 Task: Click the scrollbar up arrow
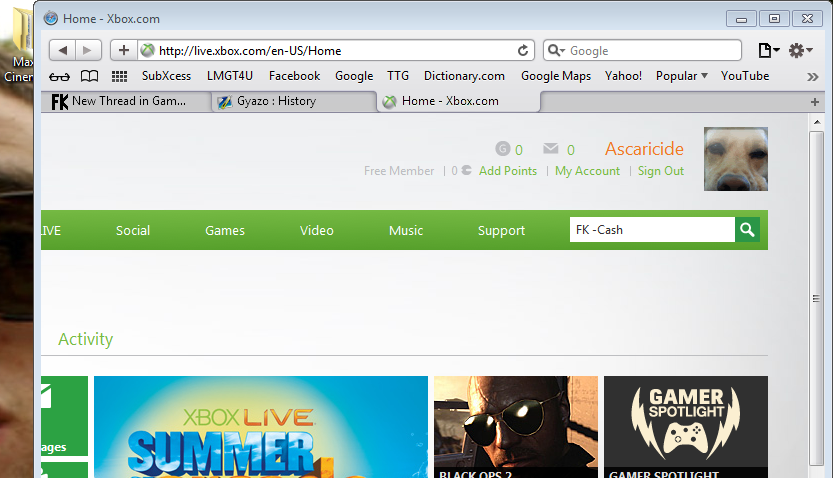817,122
